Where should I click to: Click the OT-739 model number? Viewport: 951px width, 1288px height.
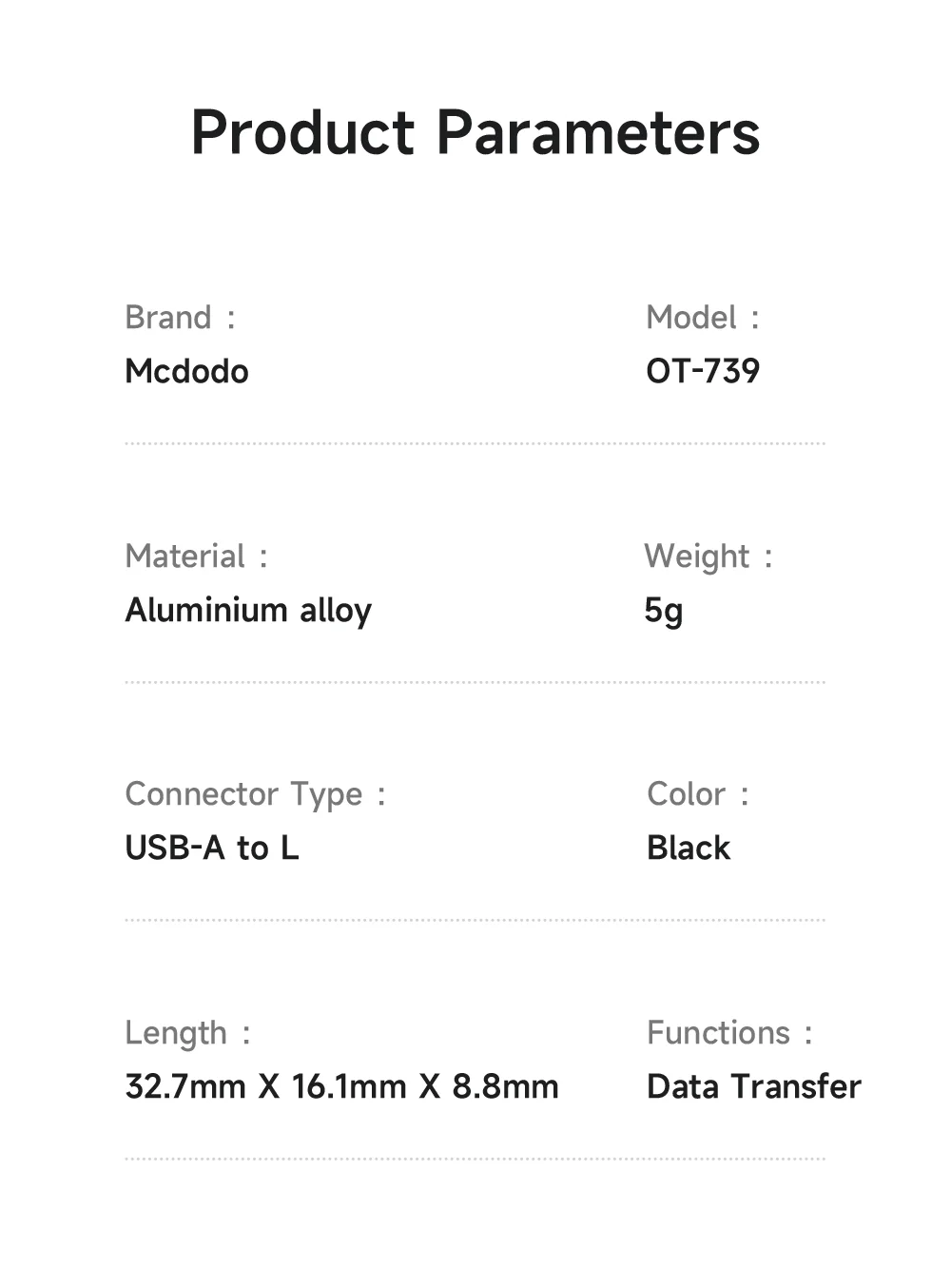(x=703, y=371)
